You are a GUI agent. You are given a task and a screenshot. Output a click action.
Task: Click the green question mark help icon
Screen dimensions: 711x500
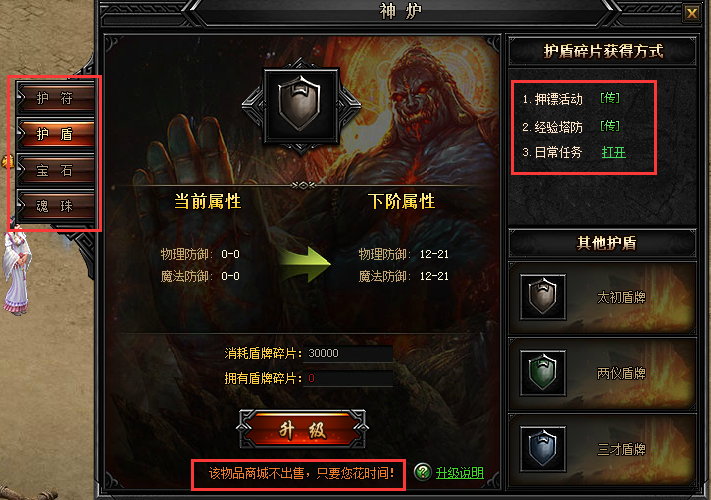[x=423, y=472]
